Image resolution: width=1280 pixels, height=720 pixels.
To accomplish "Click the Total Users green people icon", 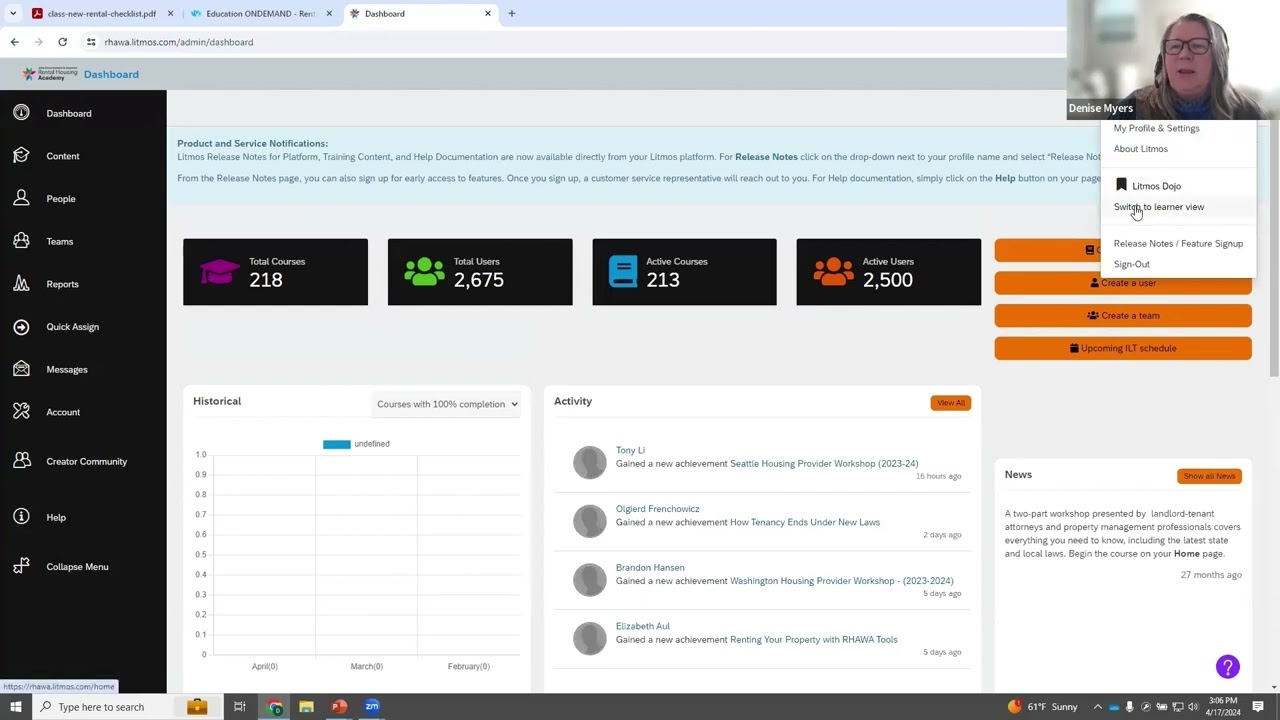I will pos(424,271).
